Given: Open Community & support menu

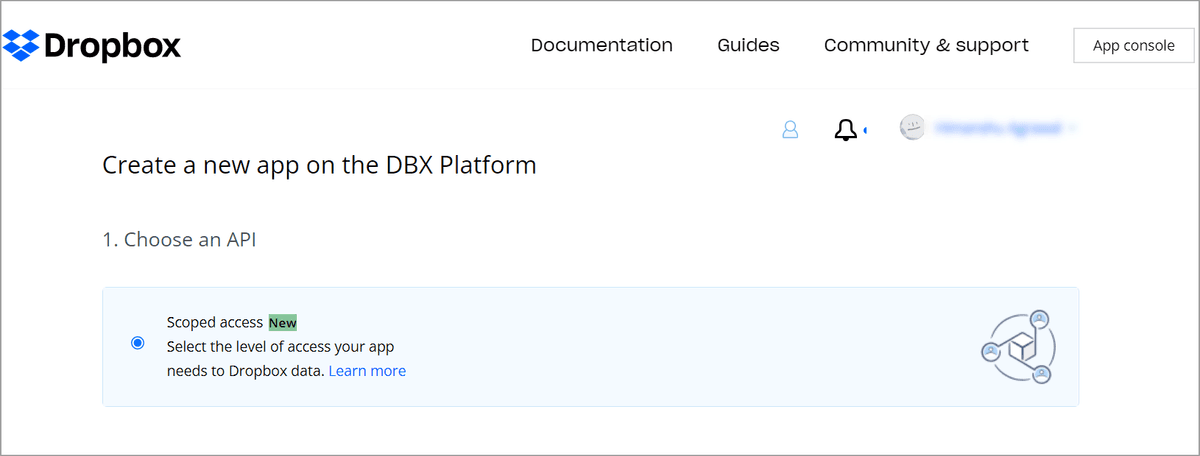Looking at the screenshot, I should point(926,45).
